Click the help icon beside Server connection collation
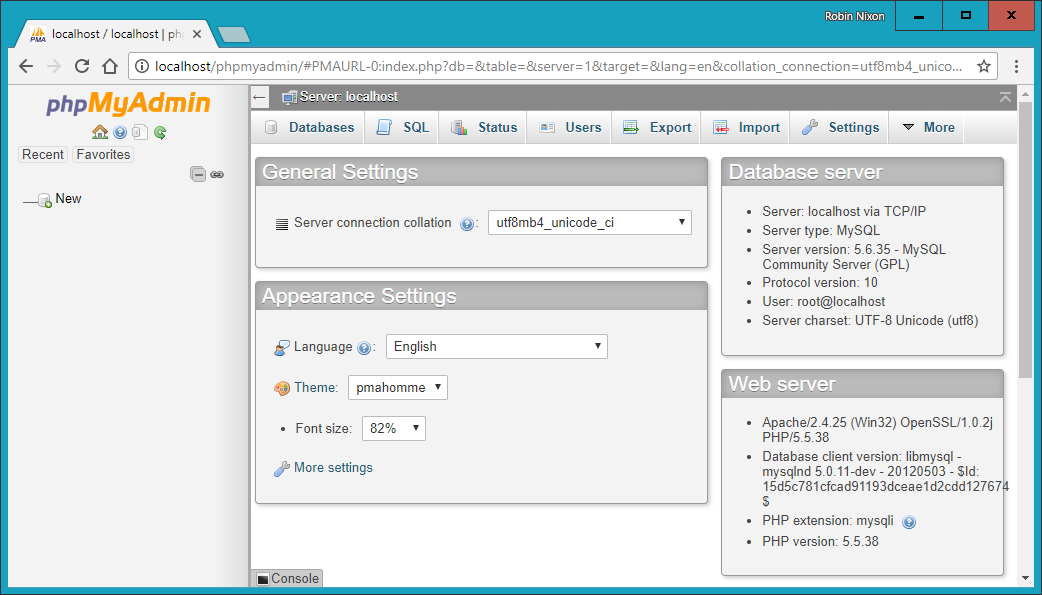 [466, 224]
